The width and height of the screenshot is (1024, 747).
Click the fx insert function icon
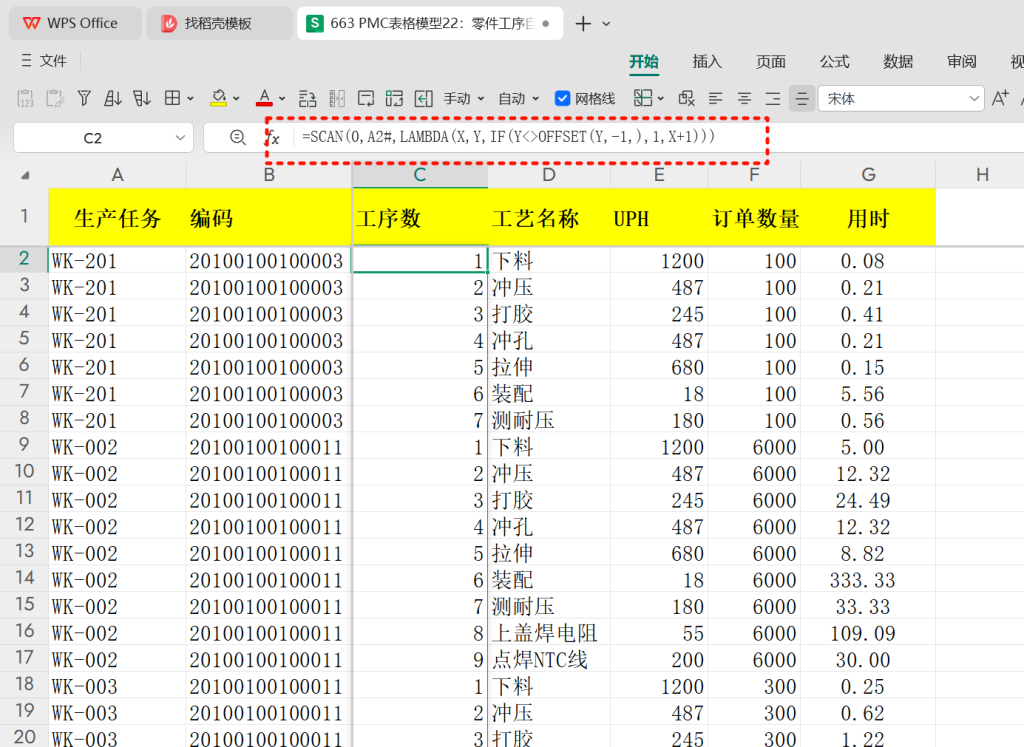(273, 137)
